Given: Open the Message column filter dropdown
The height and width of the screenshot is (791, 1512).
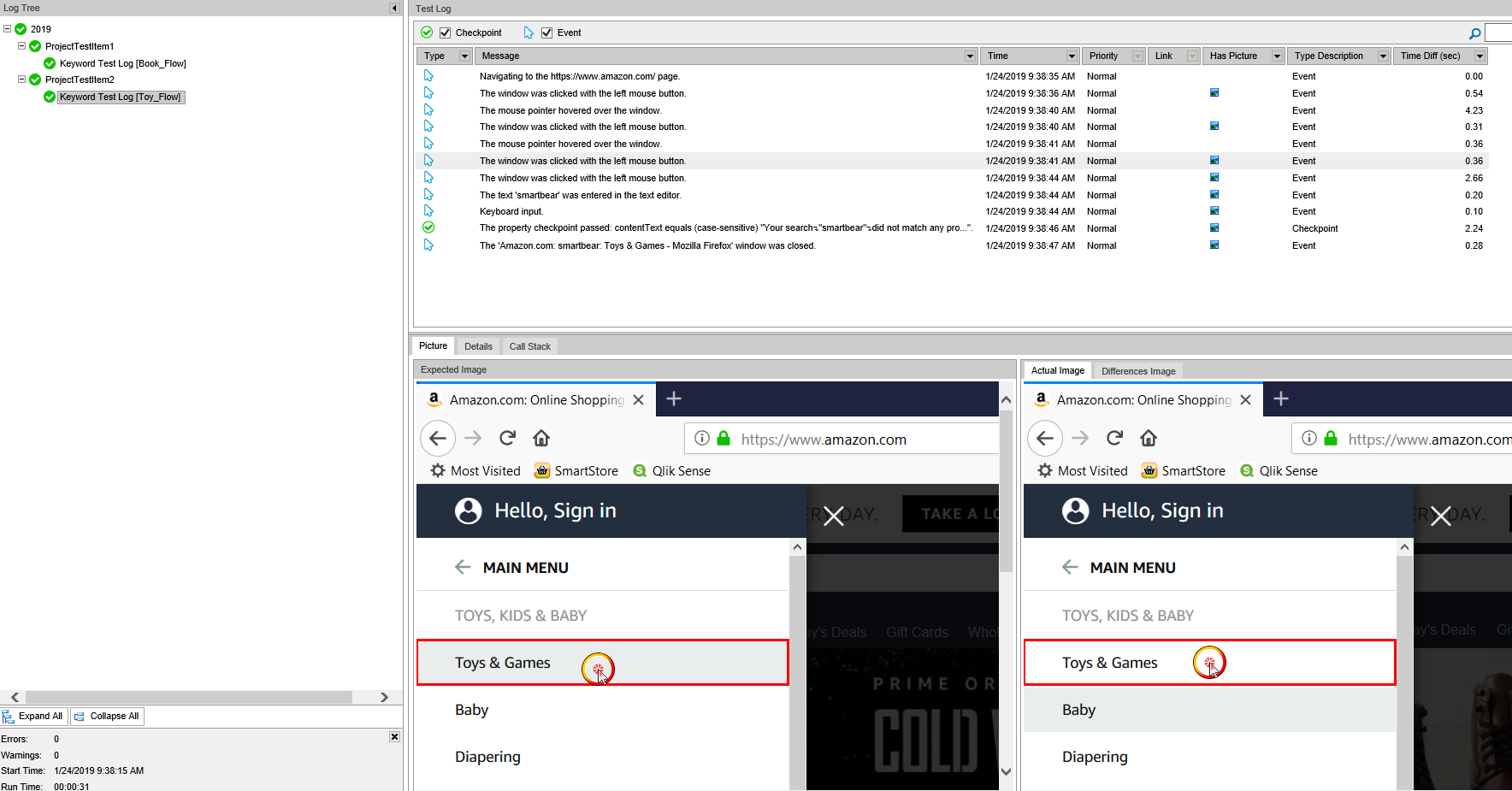Looking at the screenshot, I should pos(970,56).
